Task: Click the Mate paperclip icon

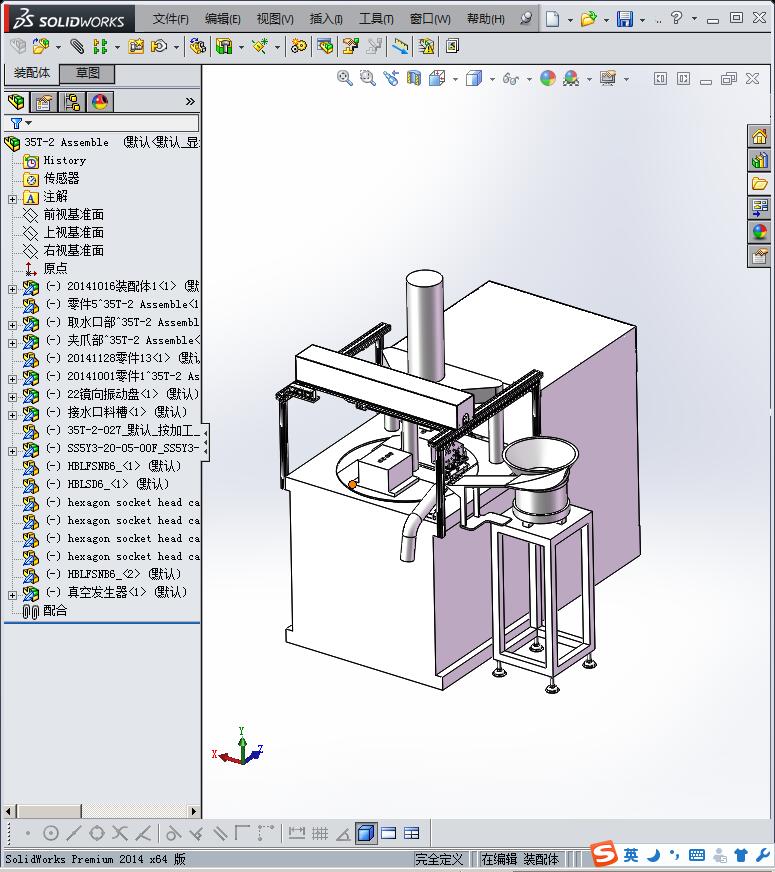Action: click(x=77, y=46)
